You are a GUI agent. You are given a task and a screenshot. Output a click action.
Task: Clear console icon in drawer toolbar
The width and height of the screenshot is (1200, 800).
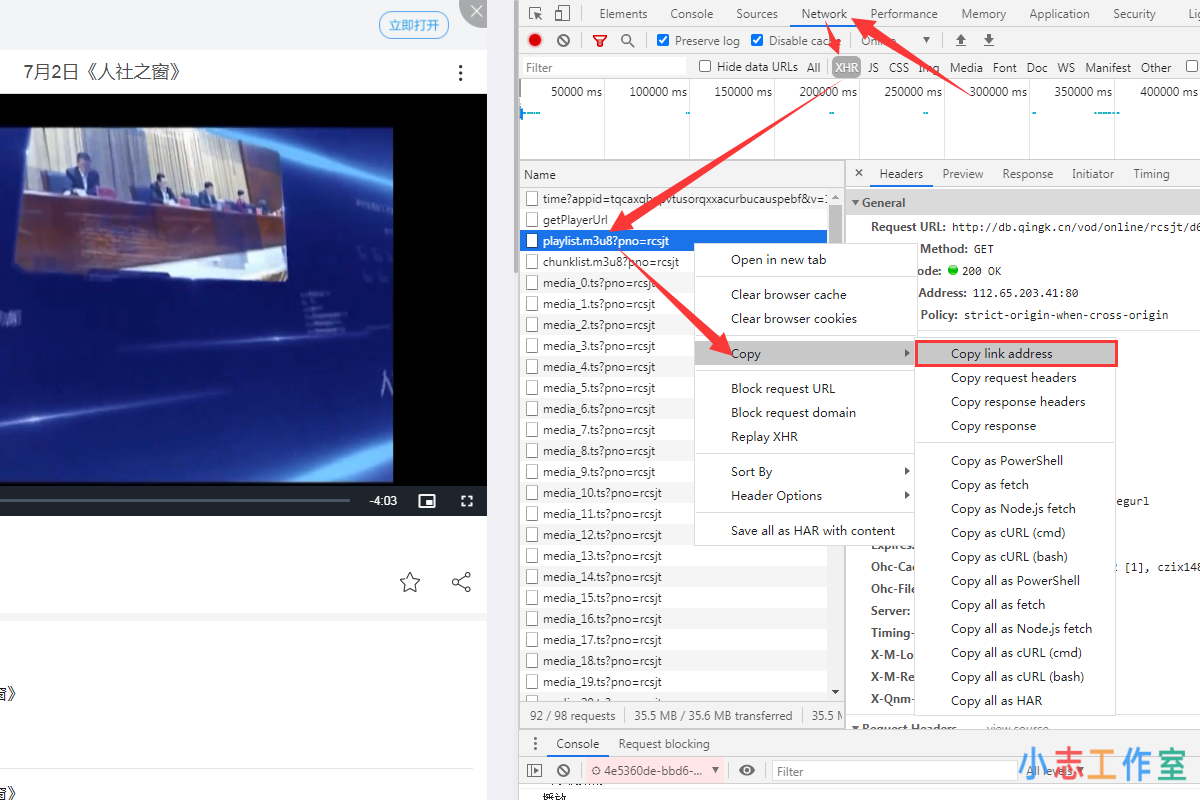563,771
